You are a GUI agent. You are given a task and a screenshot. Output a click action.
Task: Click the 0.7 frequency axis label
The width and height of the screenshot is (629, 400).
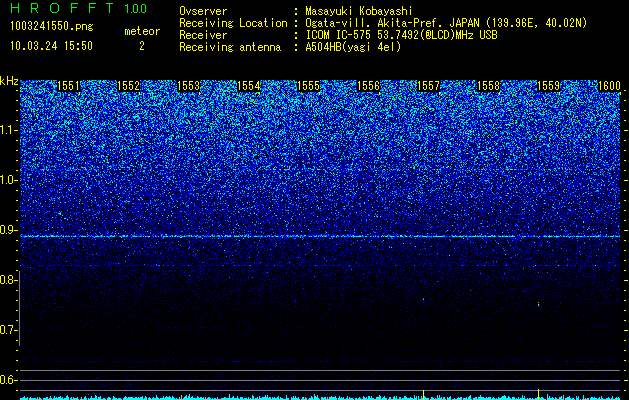point(7,330)
